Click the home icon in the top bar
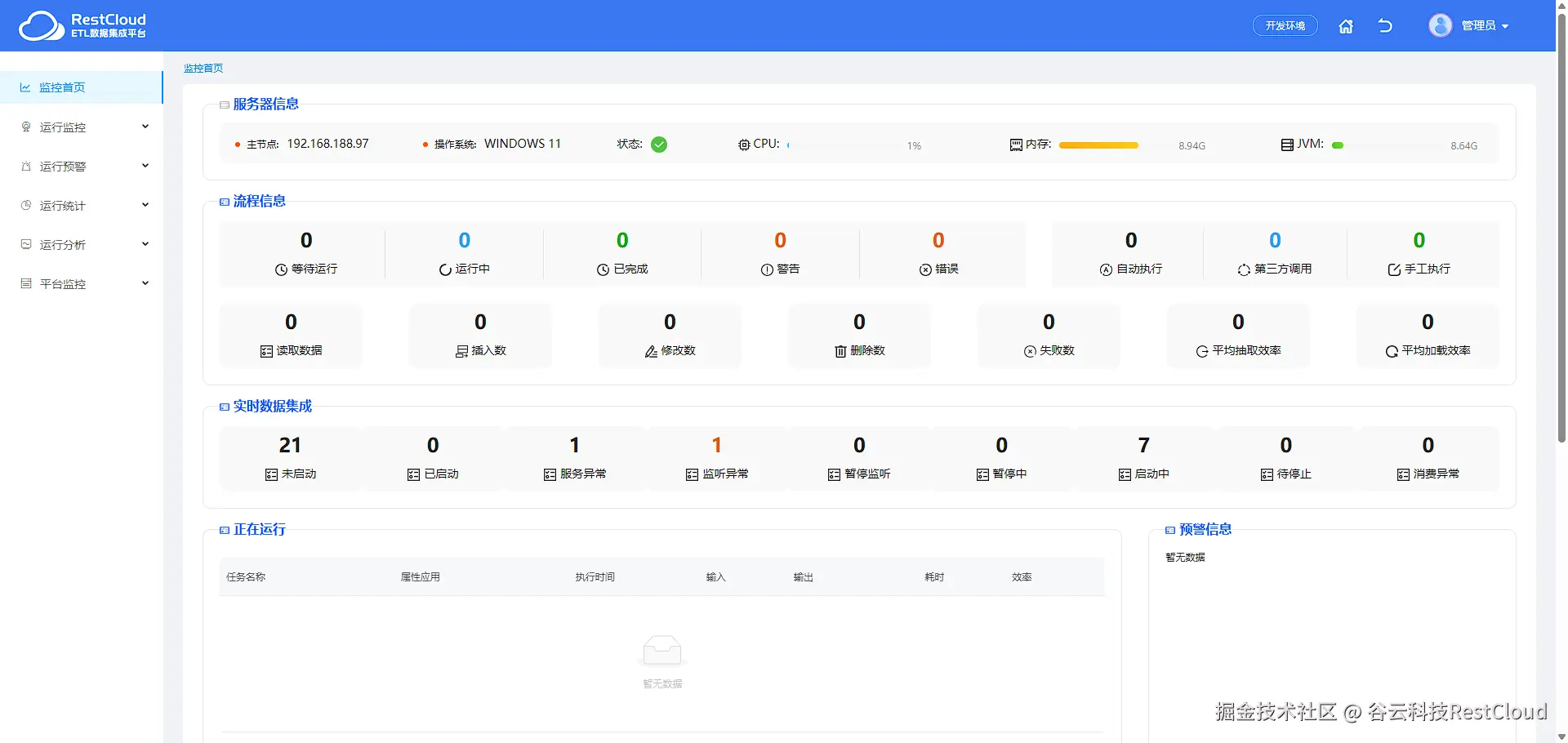The height and width of the screenshot is (743, 1568). point(1346,25)
